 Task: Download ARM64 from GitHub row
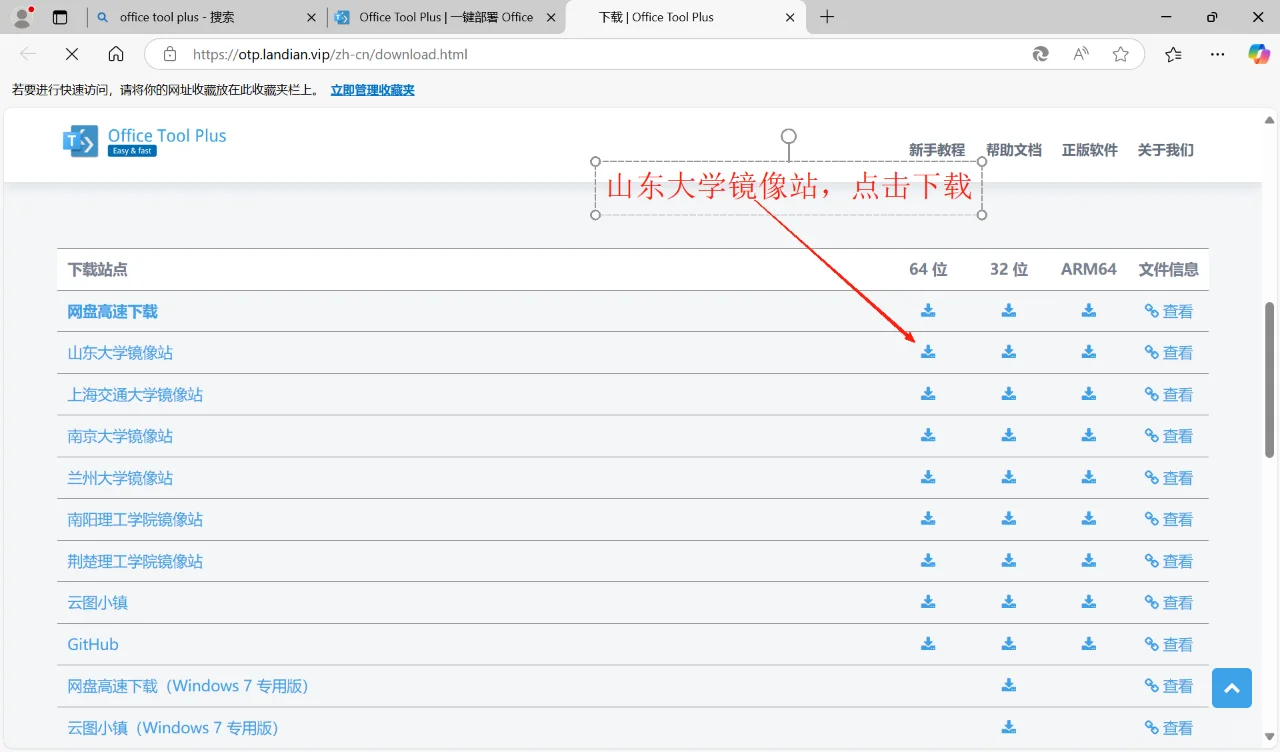click(1089, 644)
